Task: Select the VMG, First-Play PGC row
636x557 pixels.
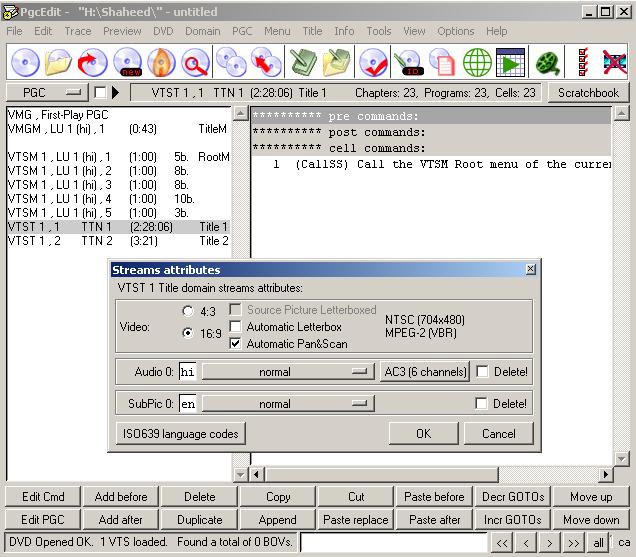Action: click(x=118, y=114)
